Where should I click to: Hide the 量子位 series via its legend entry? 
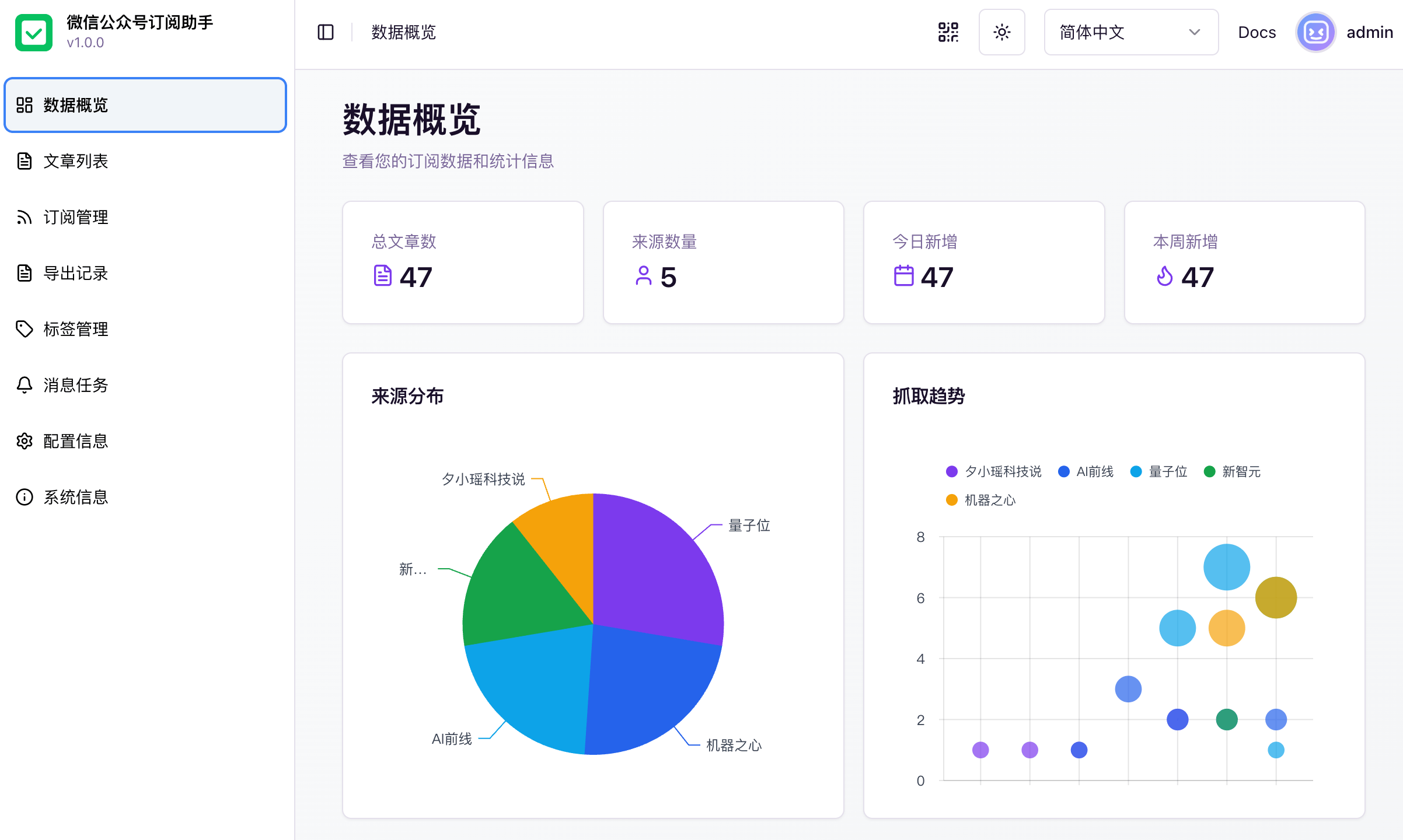click(x=1158, y=472)
